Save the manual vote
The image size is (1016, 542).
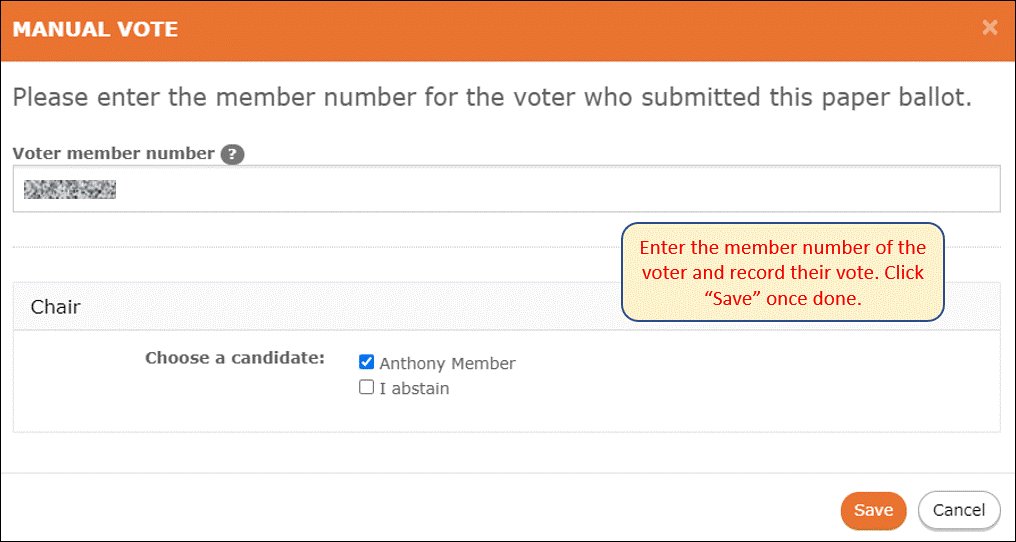[x=873, y=510]
